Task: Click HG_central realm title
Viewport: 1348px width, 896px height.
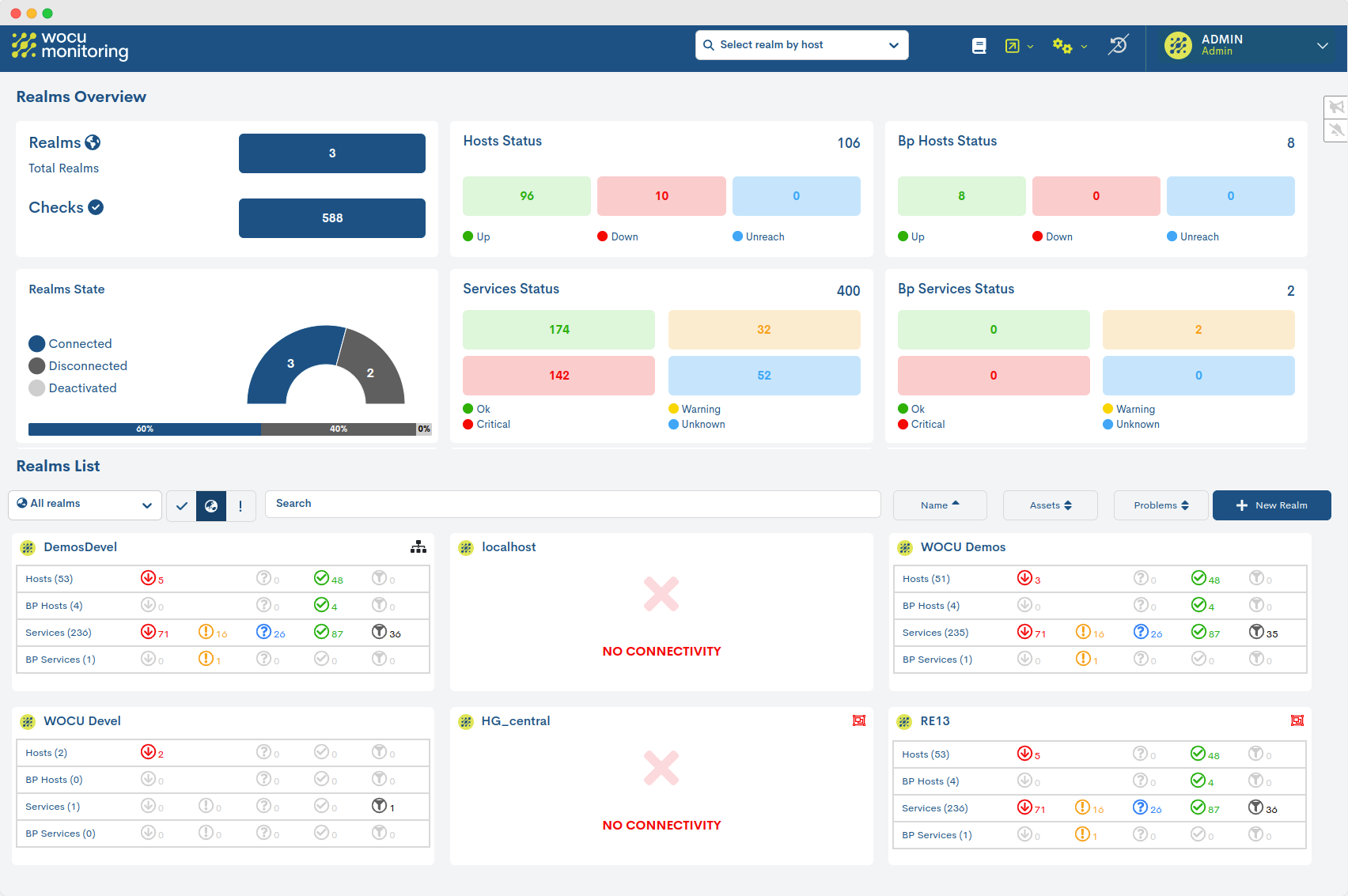Action: coord(516,721)
